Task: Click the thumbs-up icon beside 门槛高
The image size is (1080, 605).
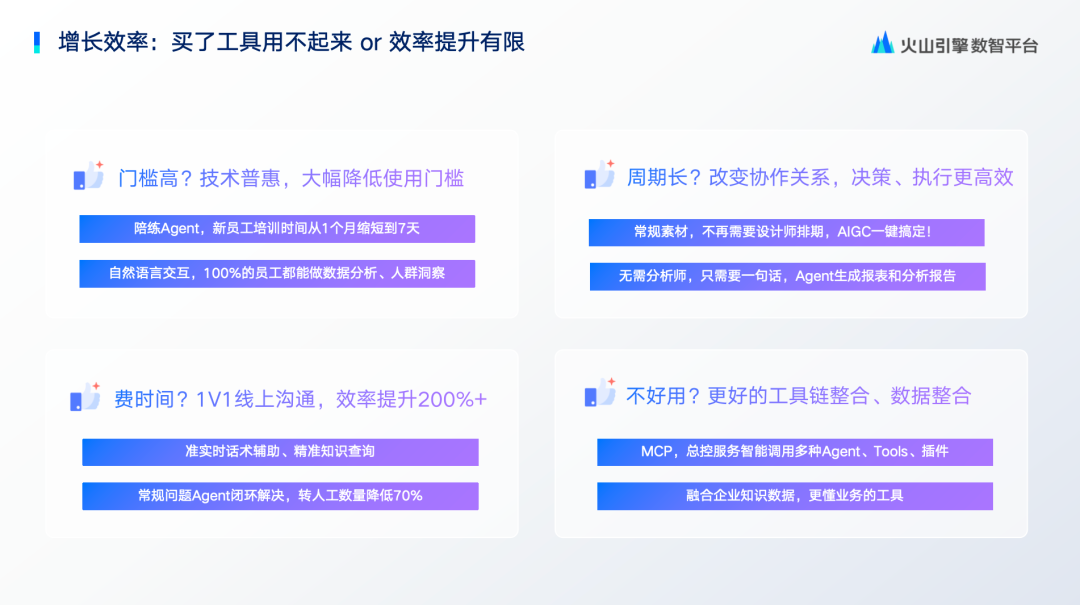Action: coord(89,176)
